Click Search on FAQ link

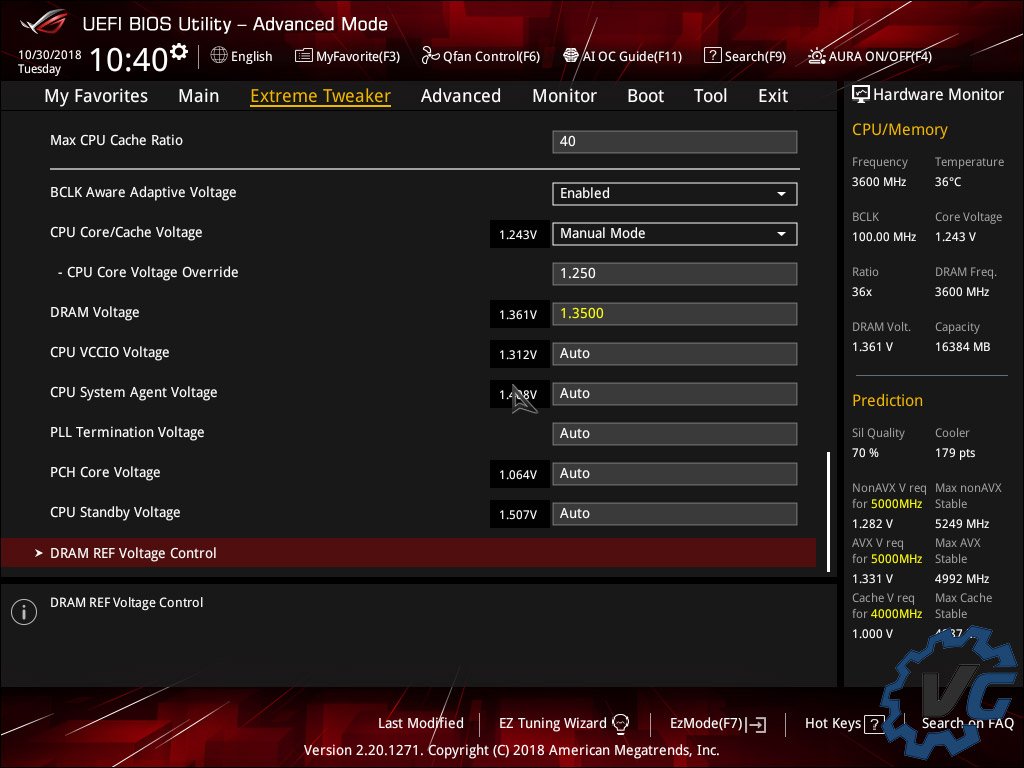click(x=967, y=723)
